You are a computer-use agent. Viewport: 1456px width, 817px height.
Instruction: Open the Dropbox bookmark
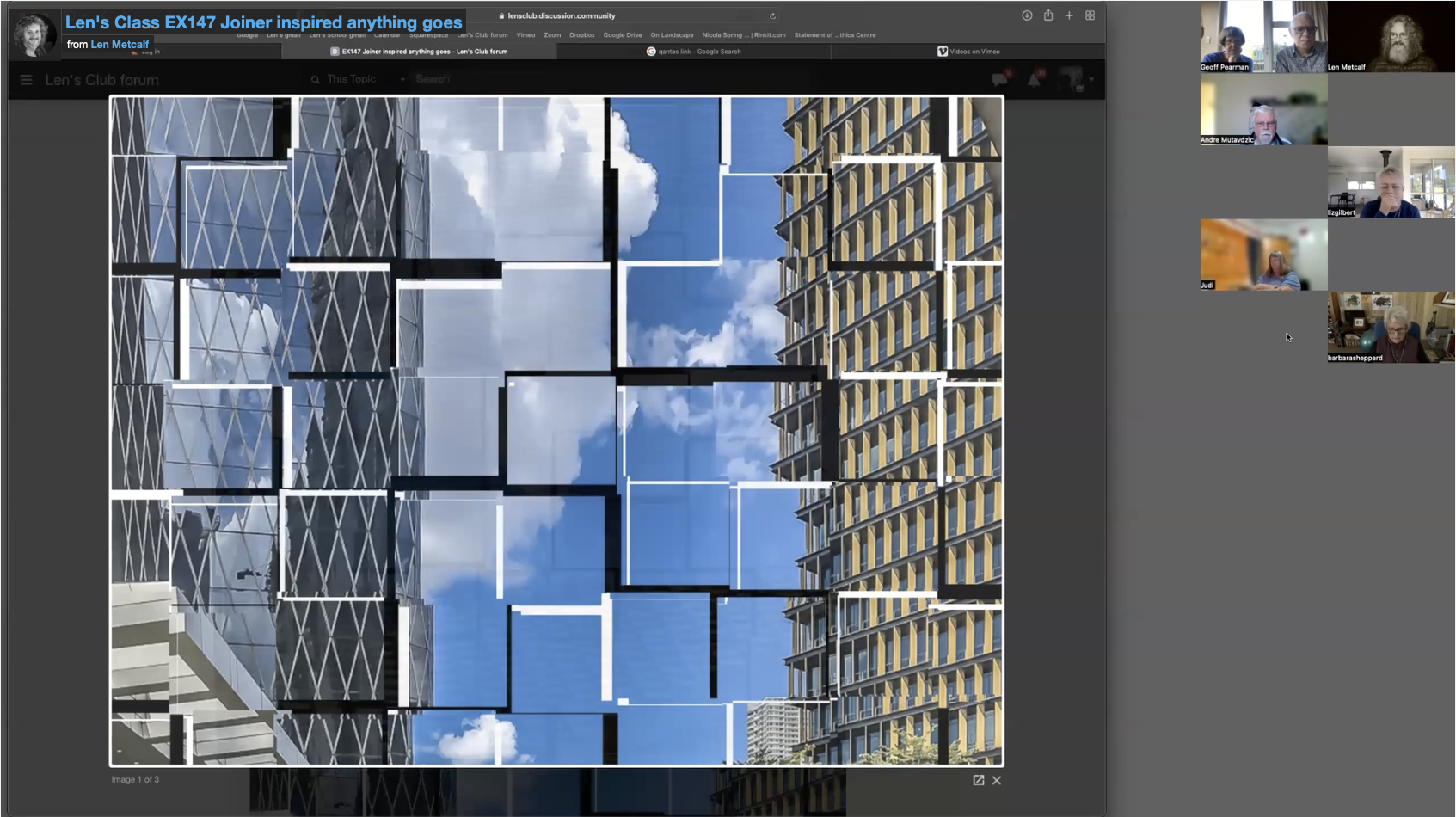[x=582, y=35]
